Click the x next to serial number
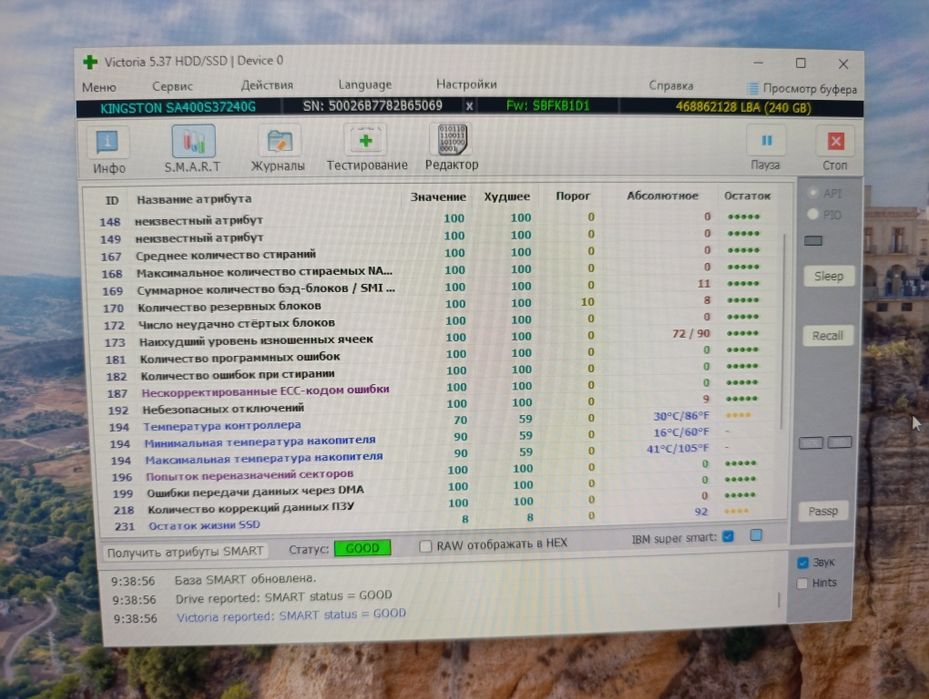This screenshot has width=929, height=699. (x=469, y=106)
